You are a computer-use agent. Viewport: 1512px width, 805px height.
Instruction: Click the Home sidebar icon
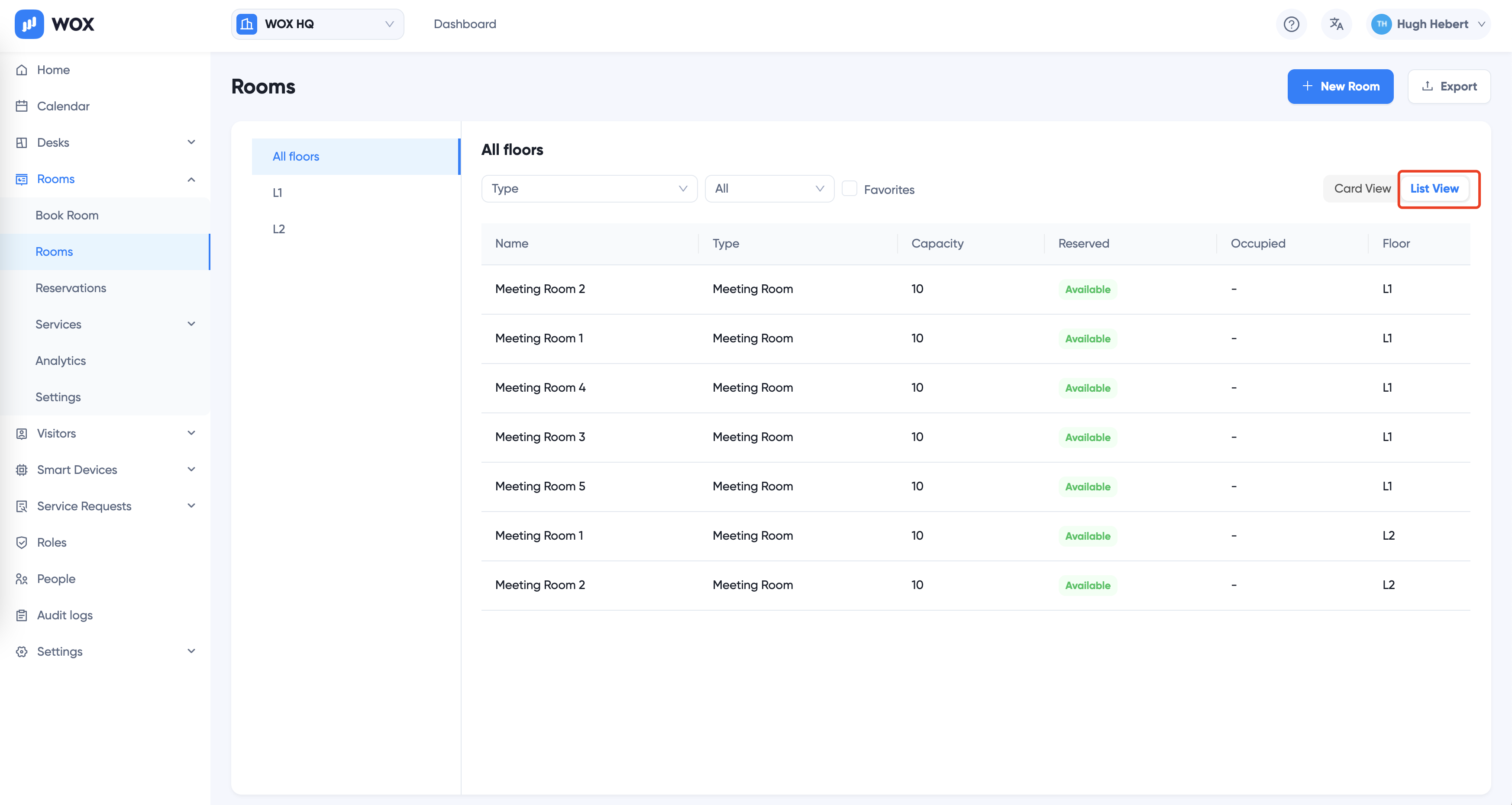click(22, 70)
